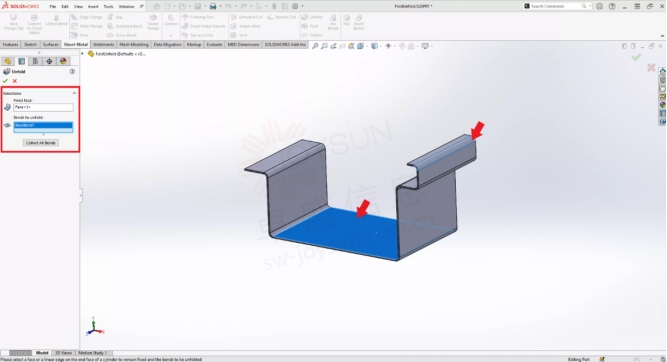Click the Collect All Bends button
This screenshot has width=667, height=362.
[x=40, y=143]
